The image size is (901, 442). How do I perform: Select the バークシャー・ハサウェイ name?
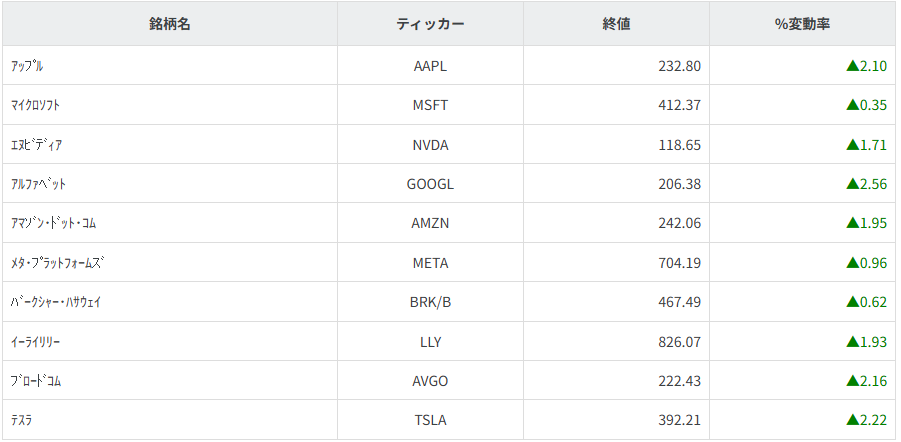coord(55,302)
